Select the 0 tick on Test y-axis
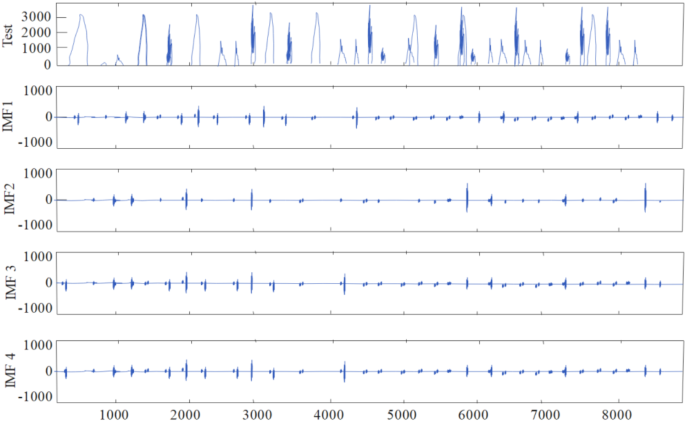This screenshot has width=685, height=421. (x=47, y=65)
